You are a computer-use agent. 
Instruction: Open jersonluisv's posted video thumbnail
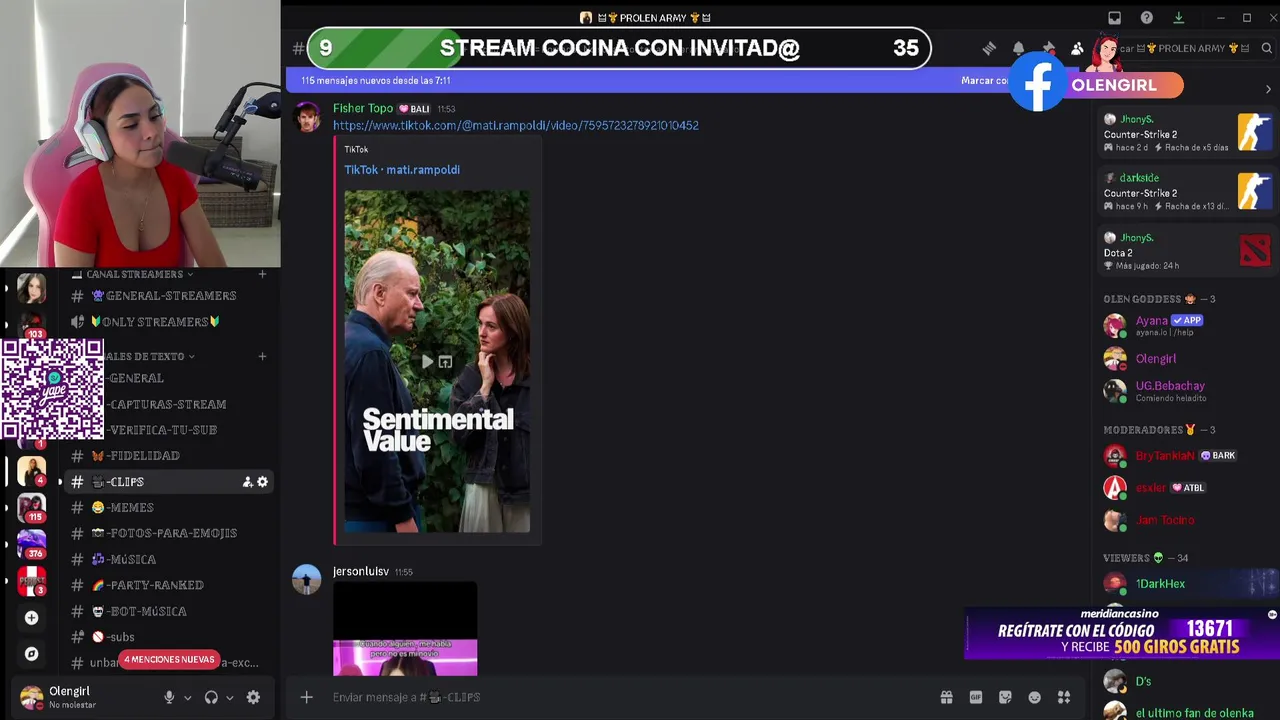point(405,630)
